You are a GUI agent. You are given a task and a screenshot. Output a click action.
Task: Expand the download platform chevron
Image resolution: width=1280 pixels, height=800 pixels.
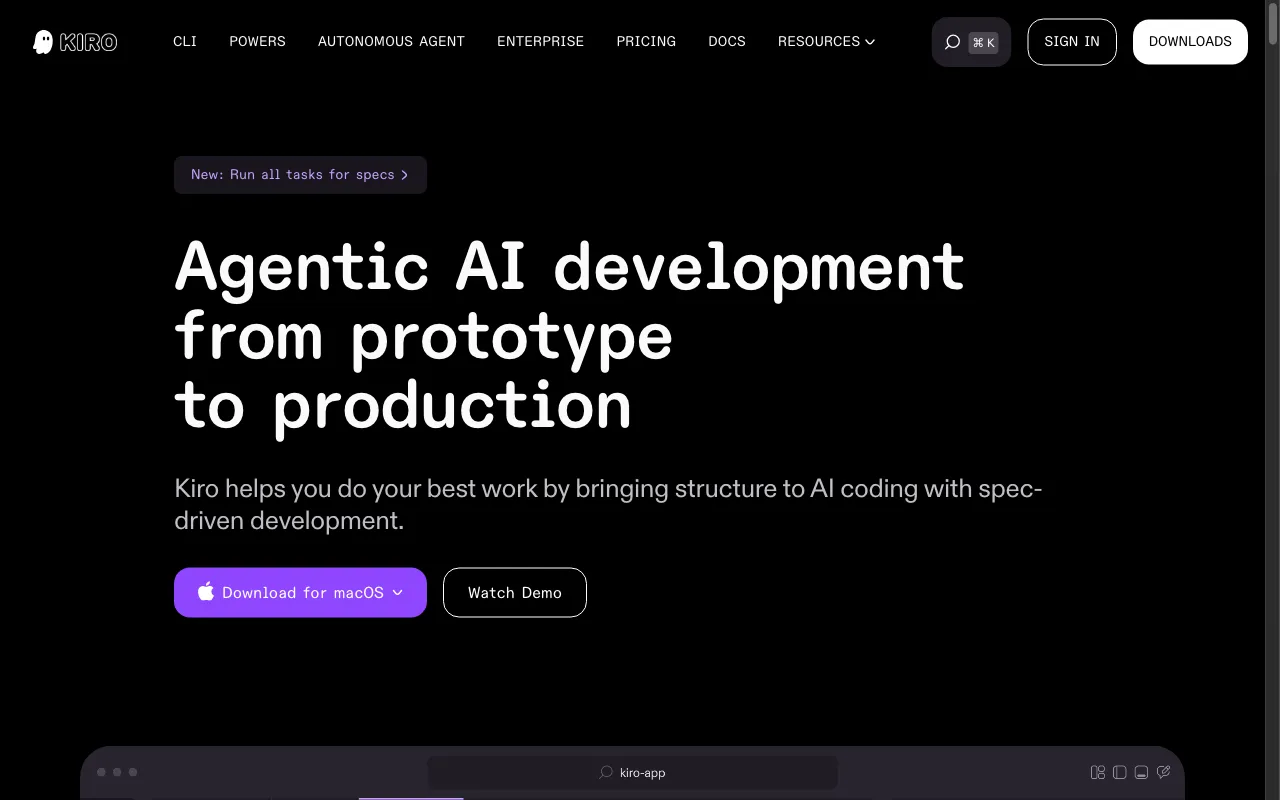coord(398,593)
